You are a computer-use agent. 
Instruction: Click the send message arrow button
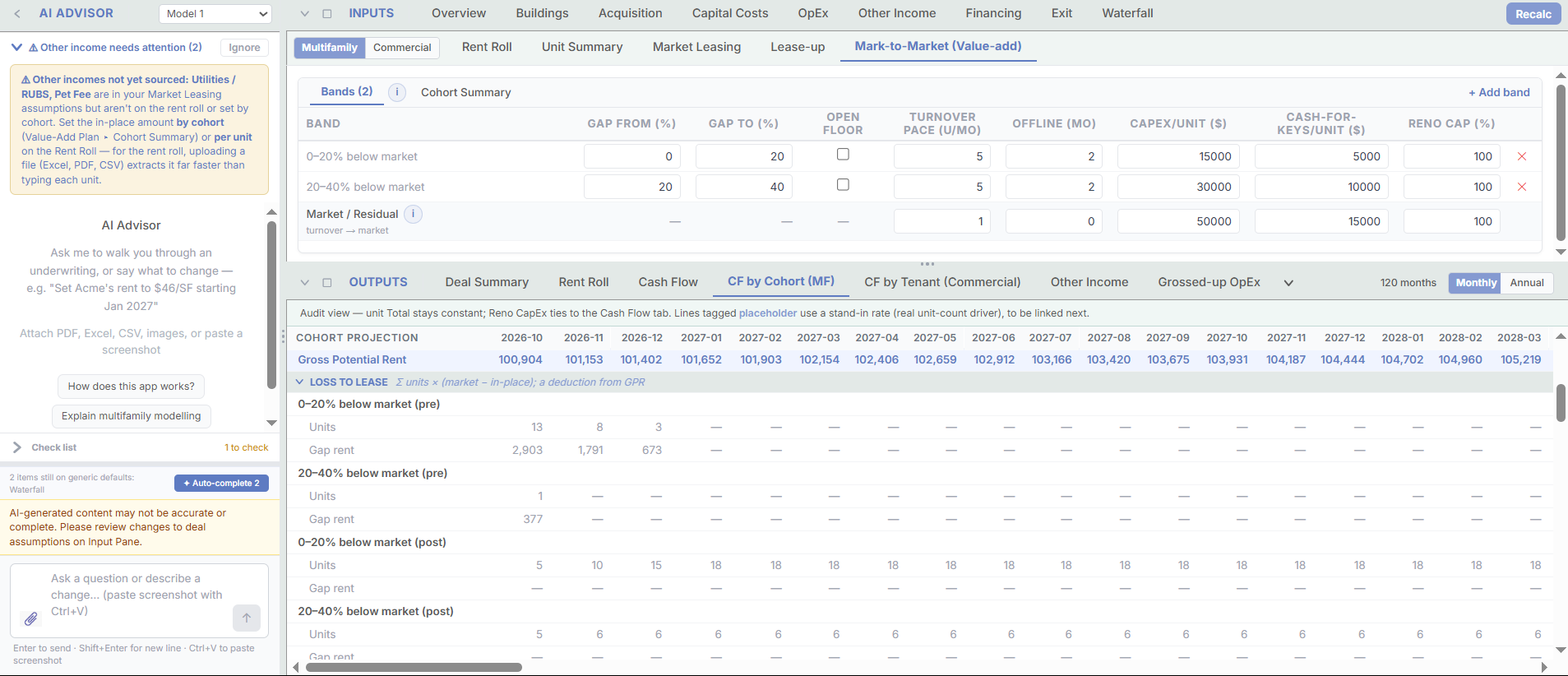coord(247,618)
